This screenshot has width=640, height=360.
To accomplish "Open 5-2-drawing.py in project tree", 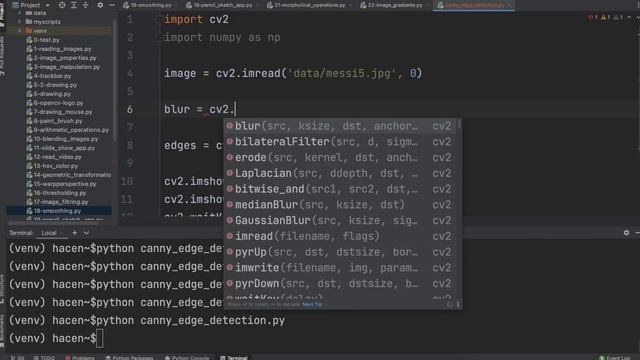I will 52,85.
